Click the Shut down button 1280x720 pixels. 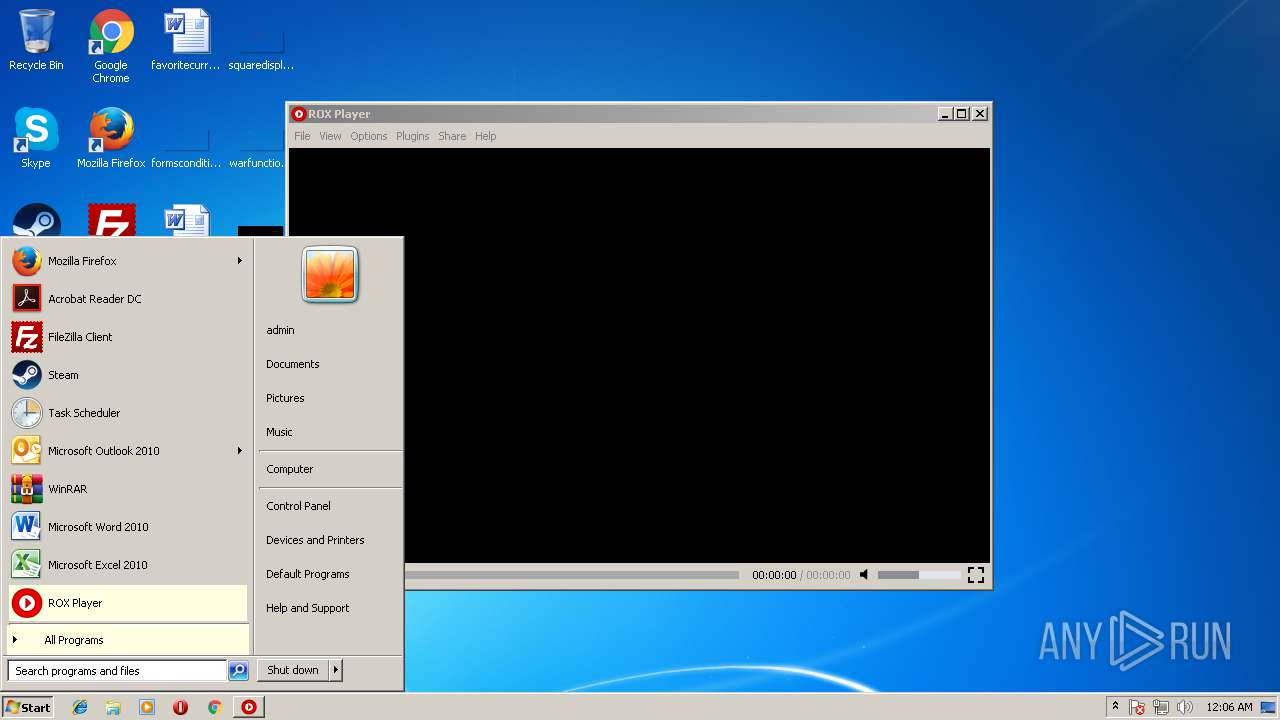(x=293, y=670)
